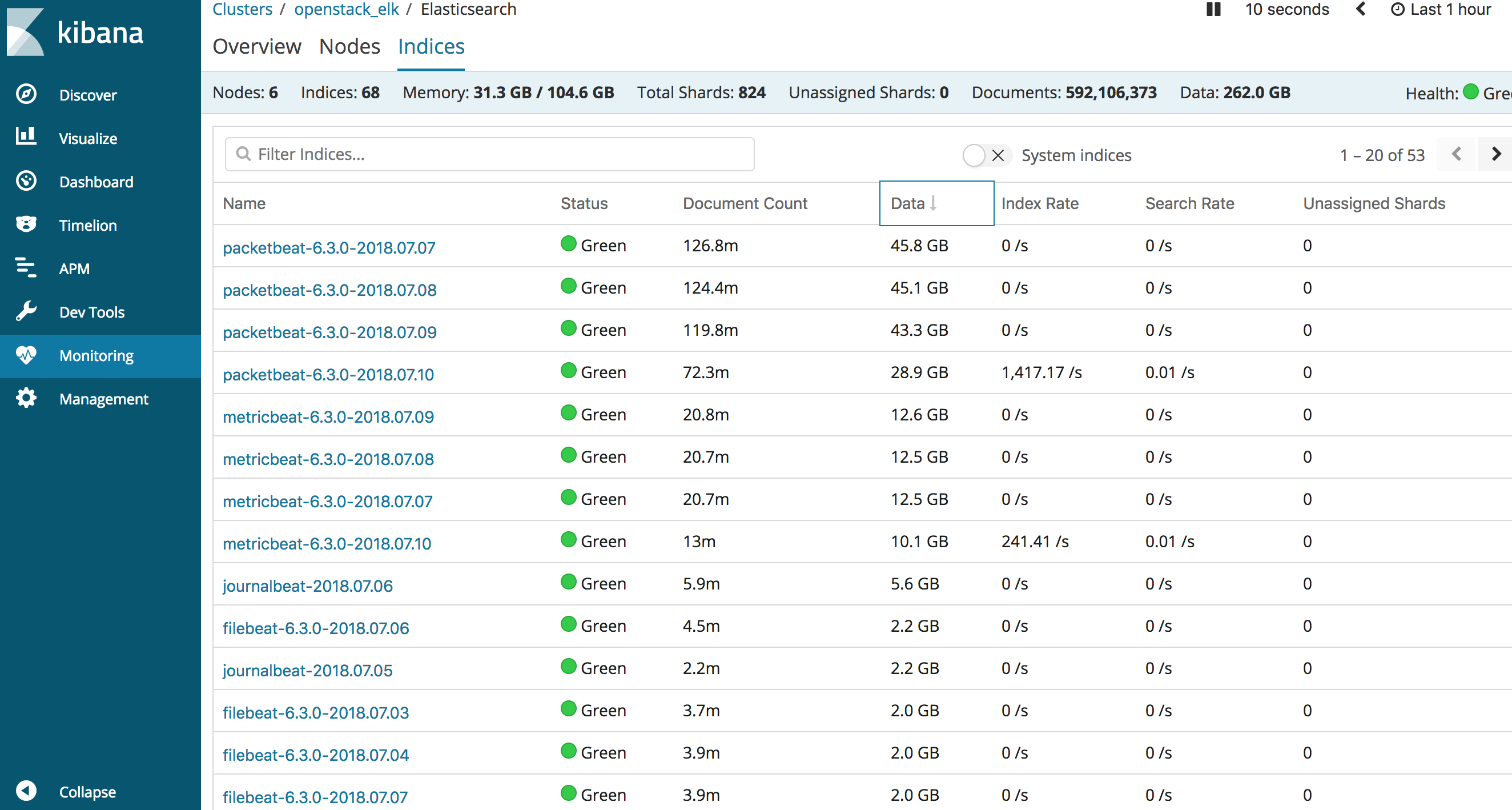
Task: Click the Kibana logo
Action: (75, 33)
